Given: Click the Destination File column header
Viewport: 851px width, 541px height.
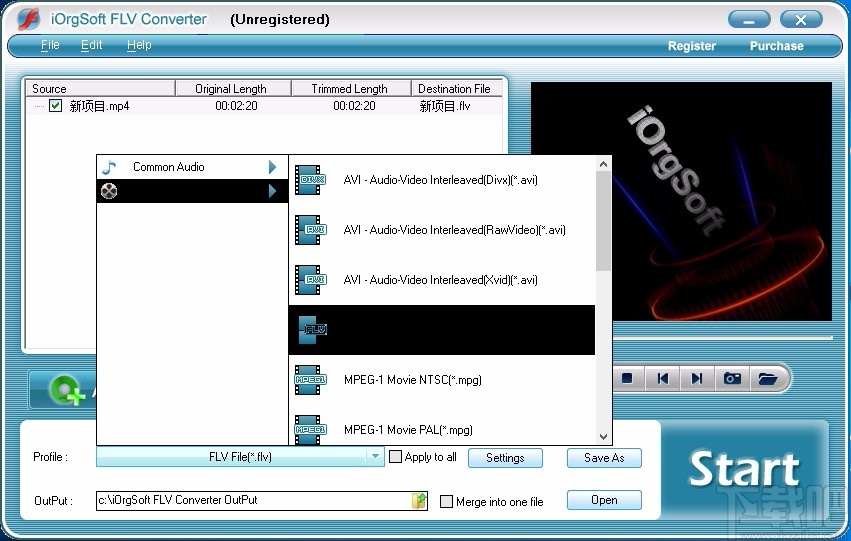Looking at the screenshot, I should (456, 88).
